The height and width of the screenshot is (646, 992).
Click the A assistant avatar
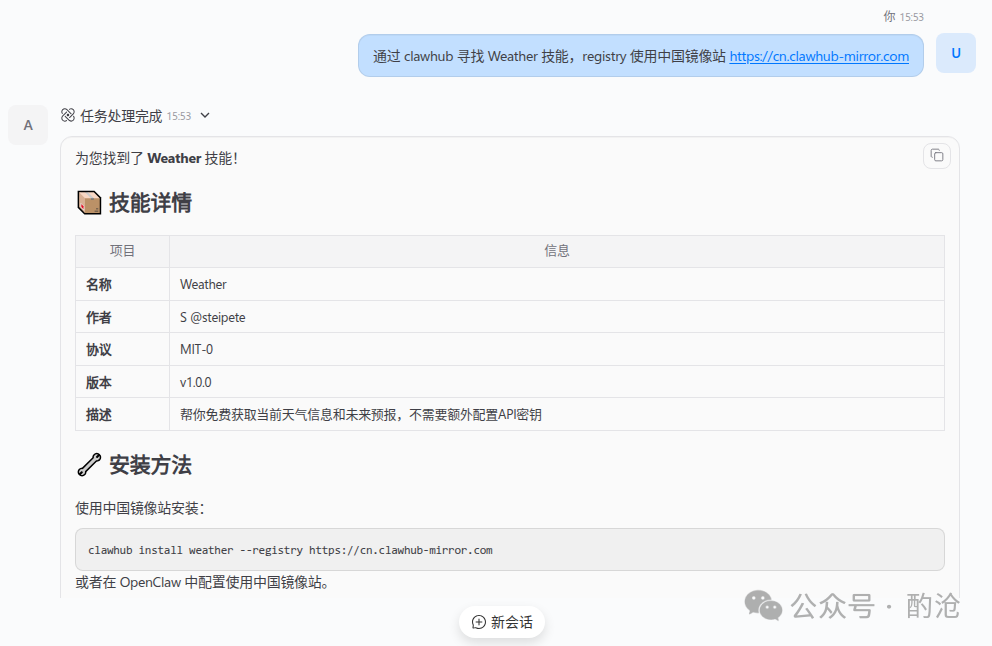[27, 124]
